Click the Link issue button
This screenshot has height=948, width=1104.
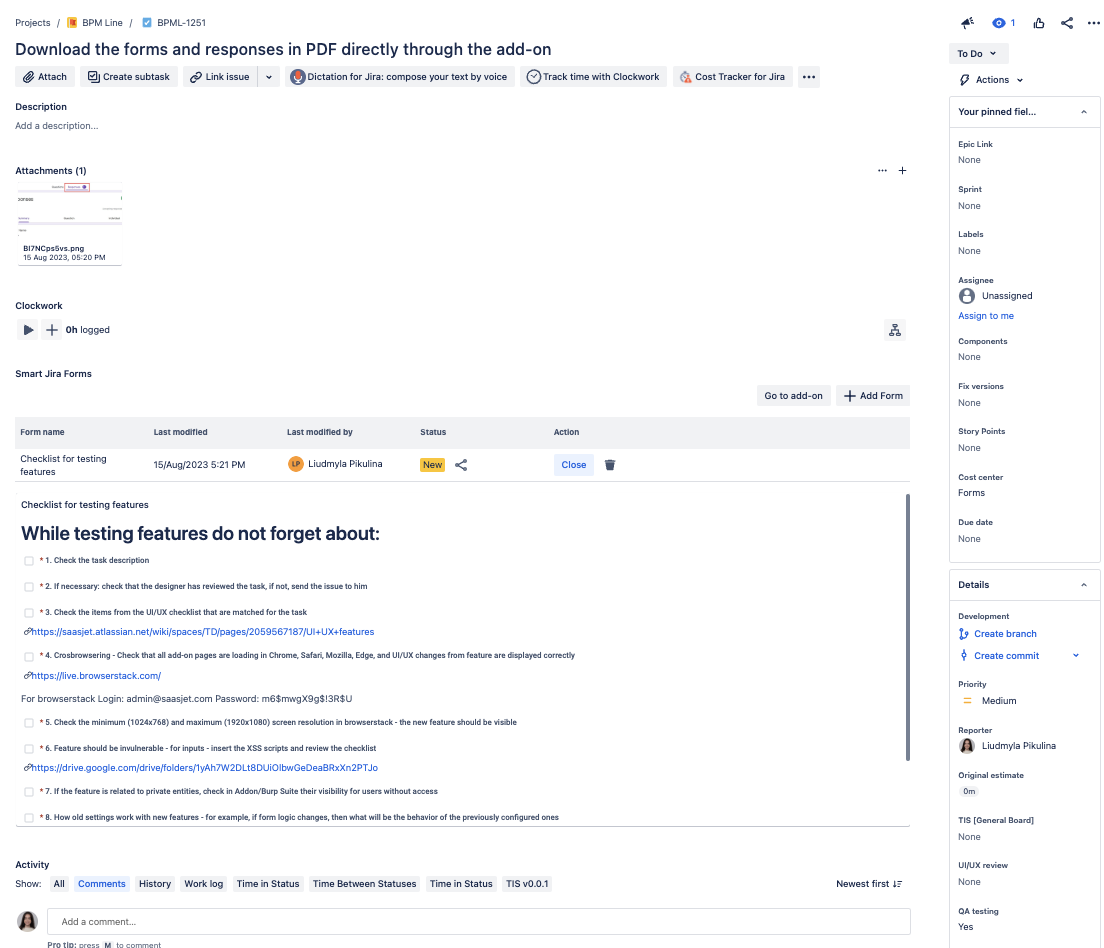[x=220, y=77]
